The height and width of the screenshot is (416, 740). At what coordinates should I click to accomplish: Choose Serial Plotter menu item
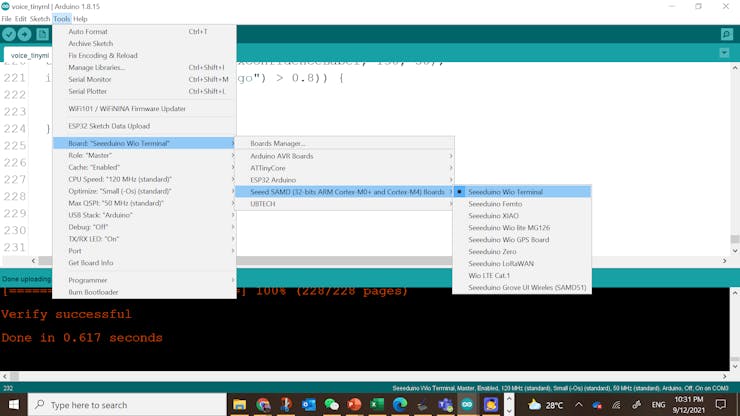(144, 91)
